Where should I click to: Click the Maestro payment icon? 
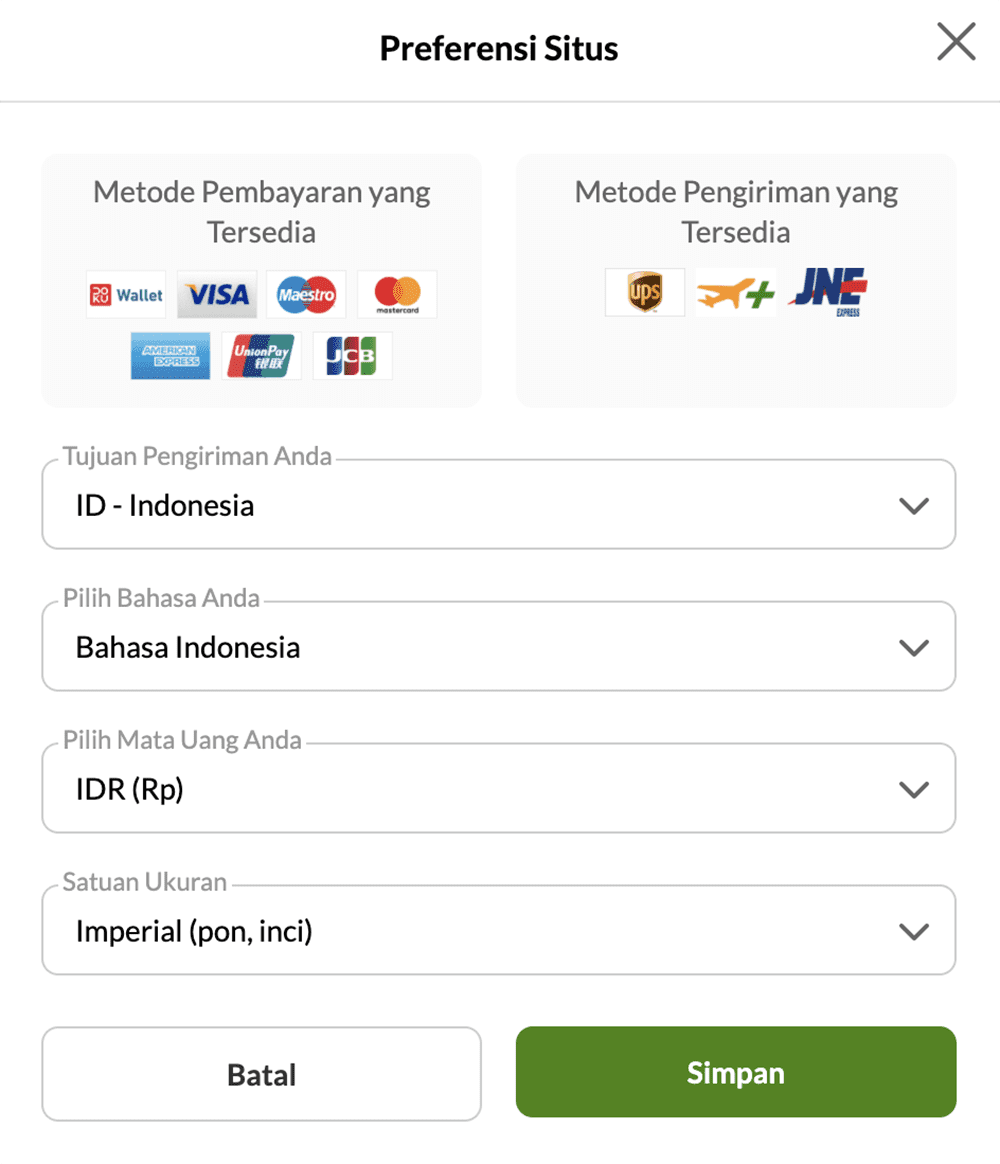coord(306,295)
